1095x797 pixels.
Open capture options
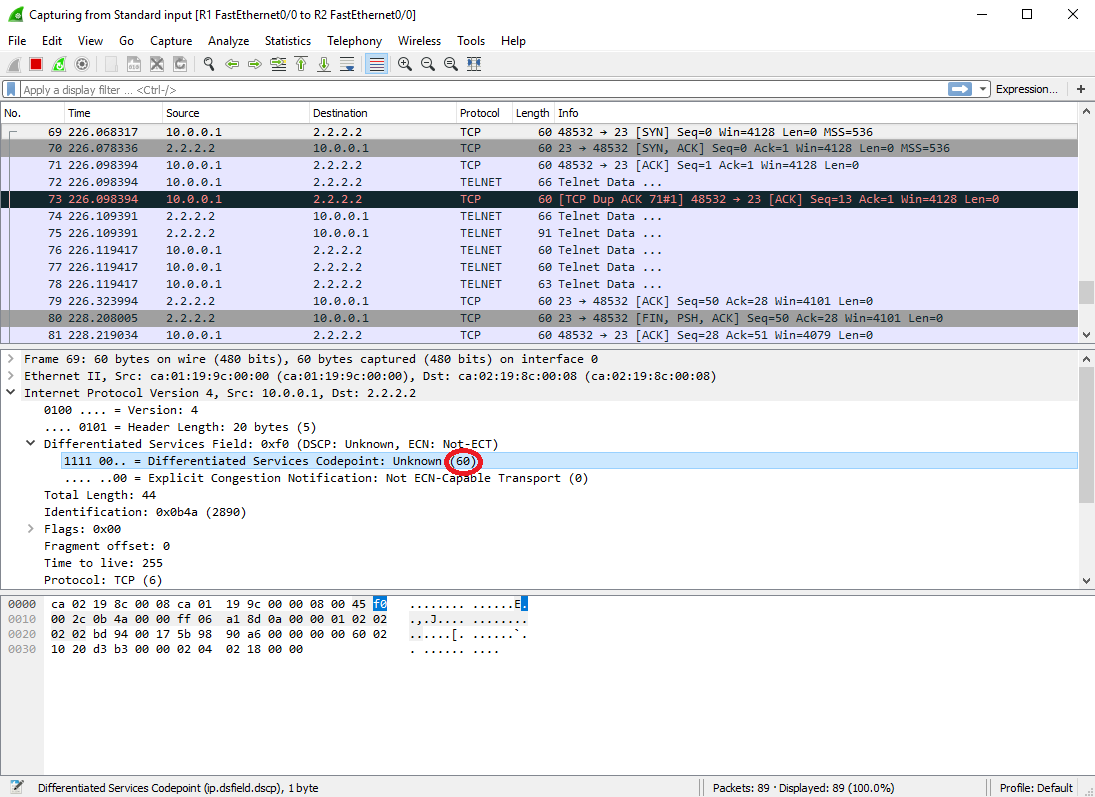[x=83, y=63]
